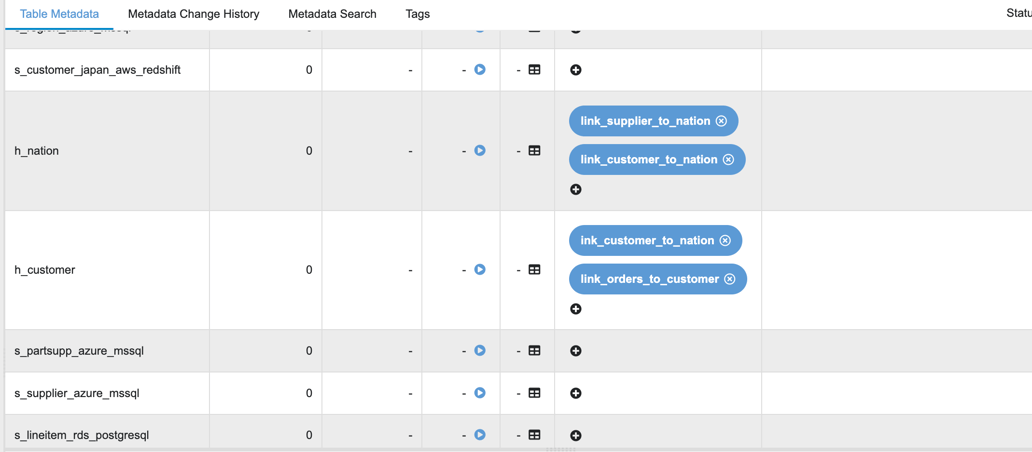Click the link_orders_to_customer tag label

(x=649, y=279)
